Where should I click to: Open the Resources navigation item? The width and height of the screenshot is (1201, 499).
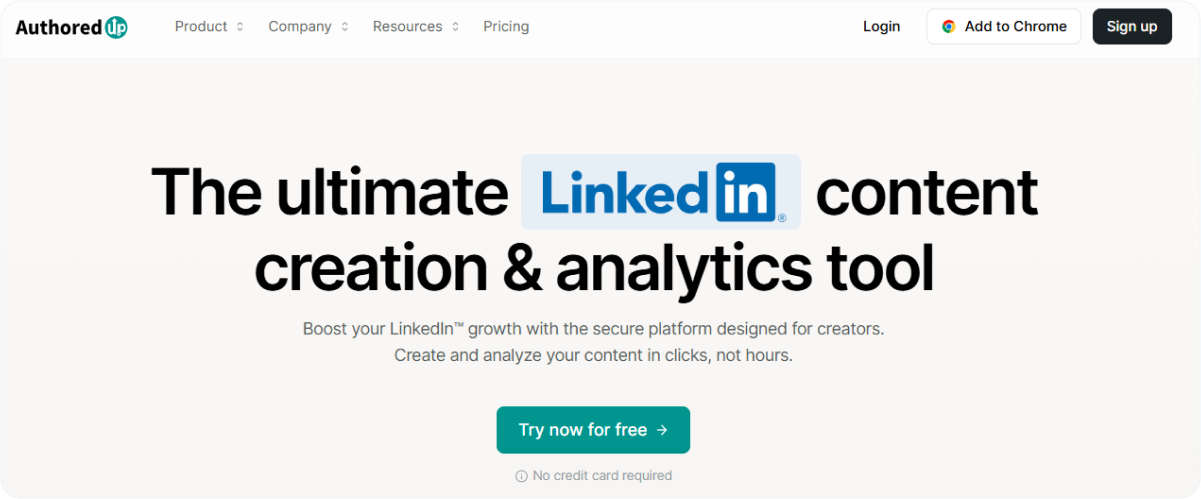[x=416, y=27]
